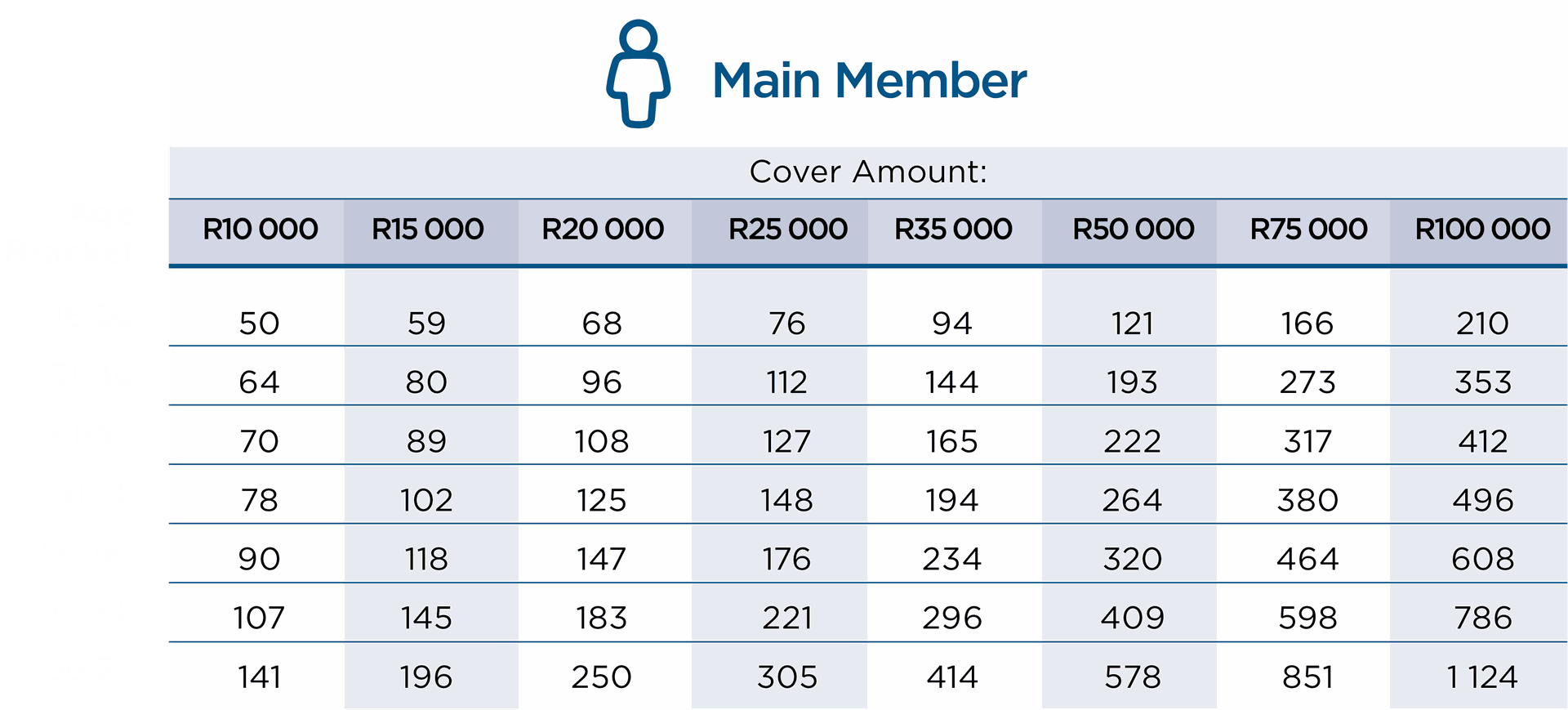Click the R100 000 cover amount header
1568x710 pixels.
[1482, 230]
